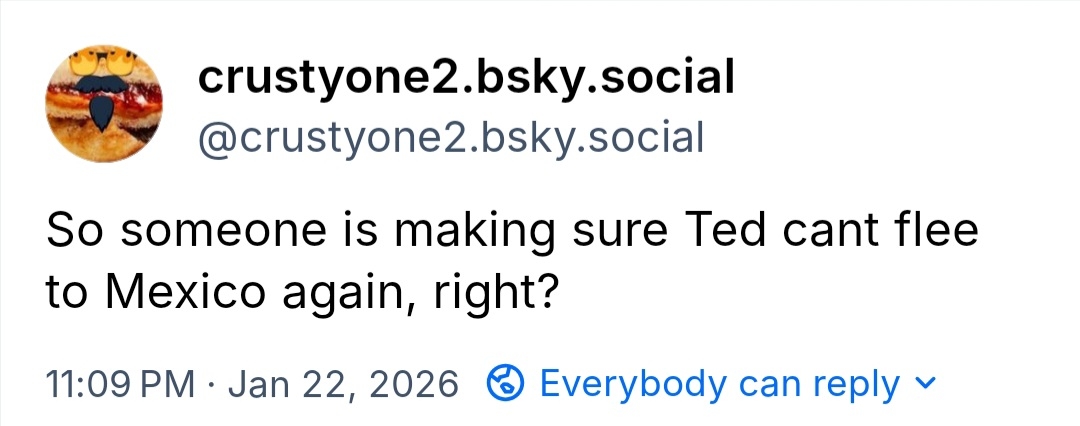Screen dimensions: 1080x426
Task: Click the crustyone2 profile avatar
Action: coord(105,104)
